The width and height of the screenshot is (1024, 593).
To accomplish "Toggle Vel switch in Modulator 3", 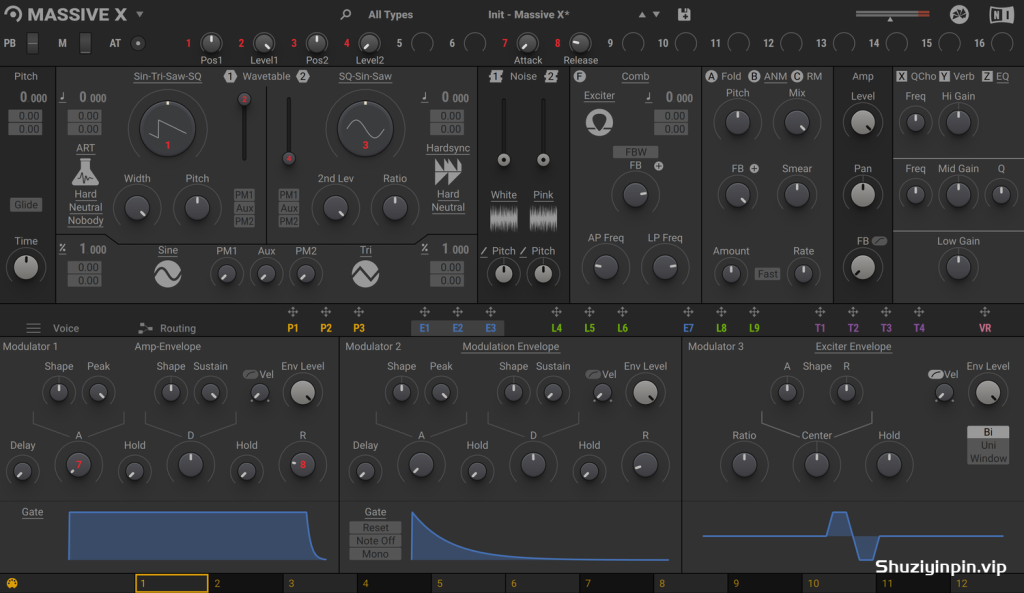I will tap(935, 374).
